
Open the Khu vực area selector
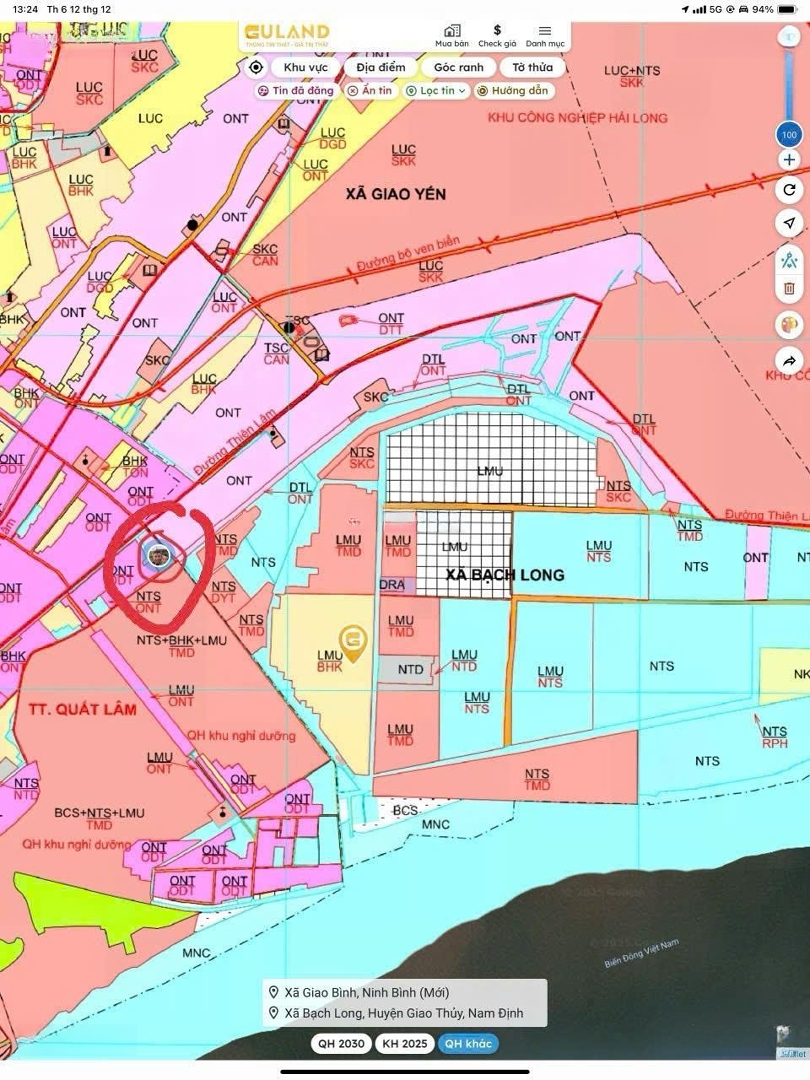pyautogui.click(x=305, y=67)
